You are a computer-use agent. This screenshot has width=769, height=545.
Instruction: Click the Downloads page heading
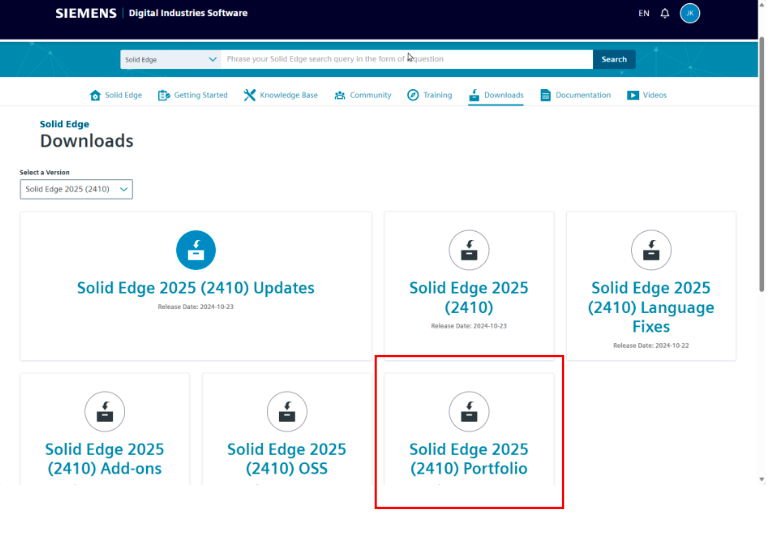(86, 141)
